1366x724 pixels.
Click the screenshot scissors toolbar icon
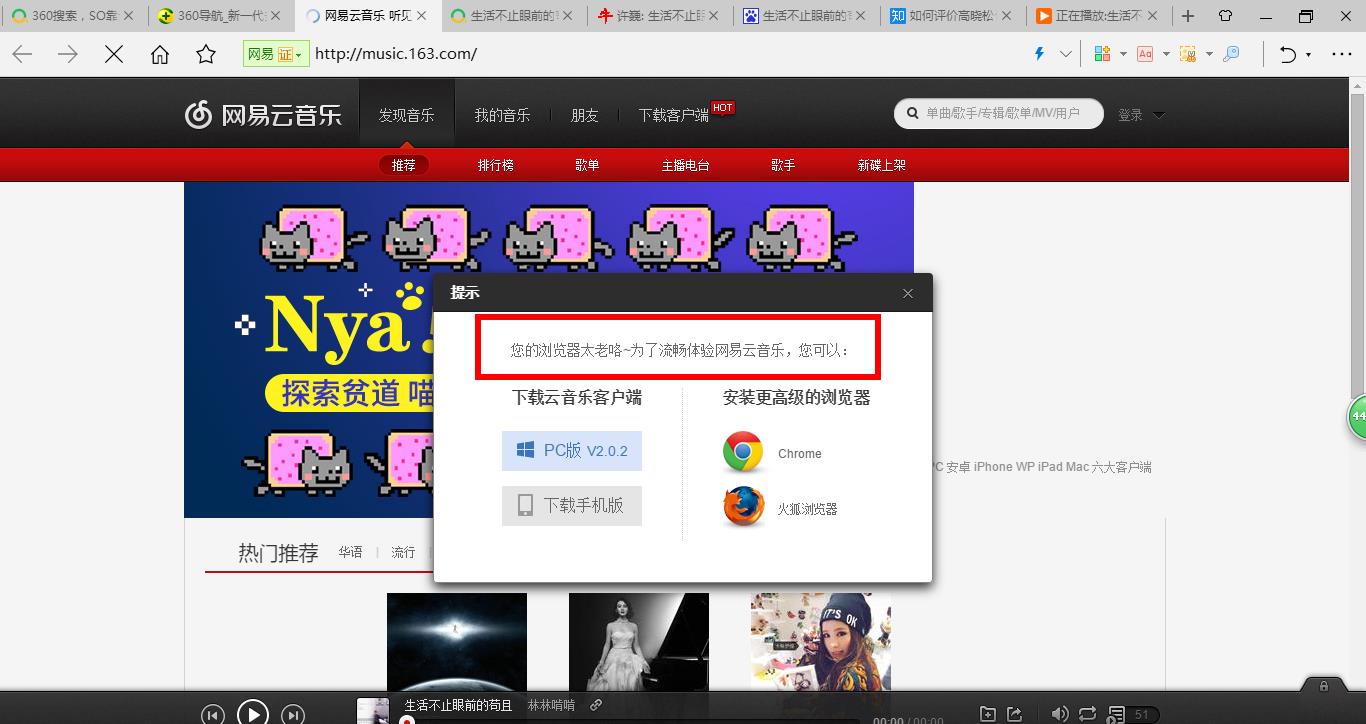coord(1188,54)
